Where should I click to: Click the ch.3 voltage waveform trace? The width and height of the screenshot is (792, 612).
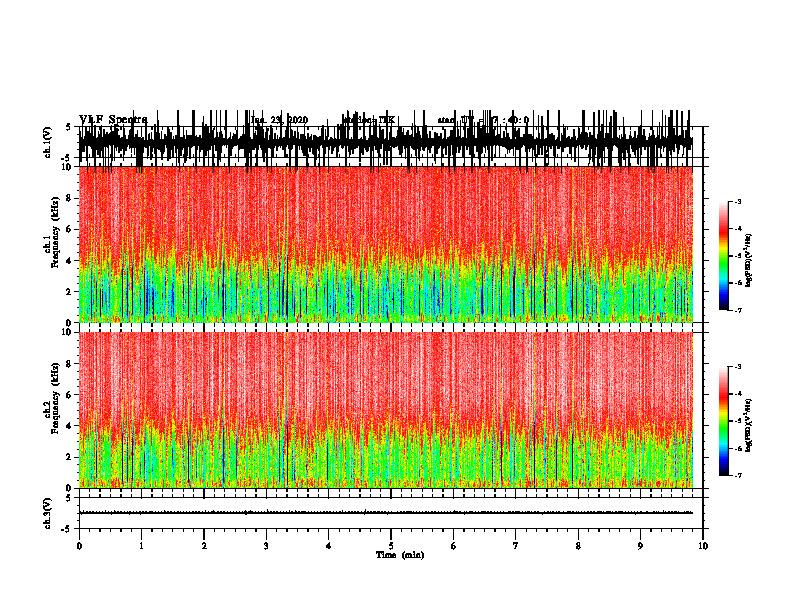point(386,513)
